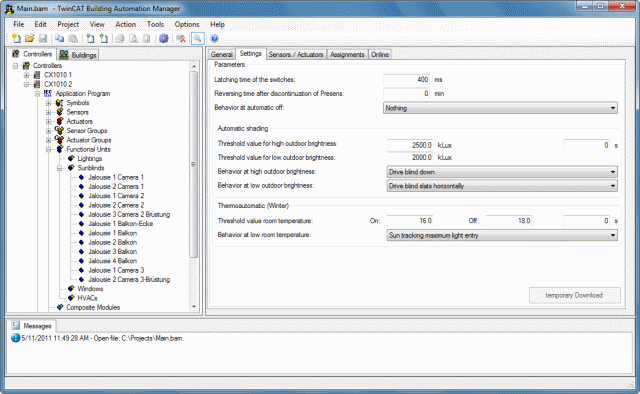Click the Actuator Groups node icon
The width and height of the screenshot is (640, 394).
(x=60, y=140)
